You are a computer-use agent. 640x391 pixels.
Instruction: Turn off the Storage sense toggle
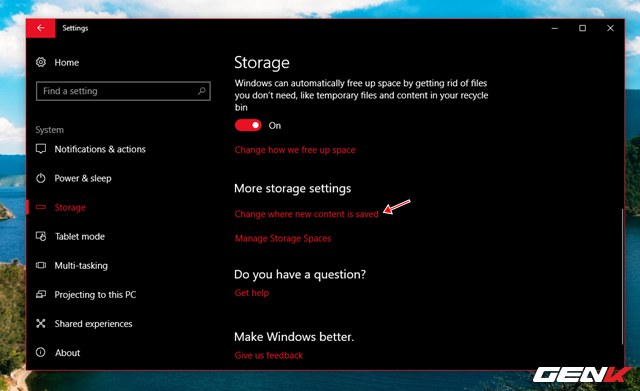pos(248,125)
